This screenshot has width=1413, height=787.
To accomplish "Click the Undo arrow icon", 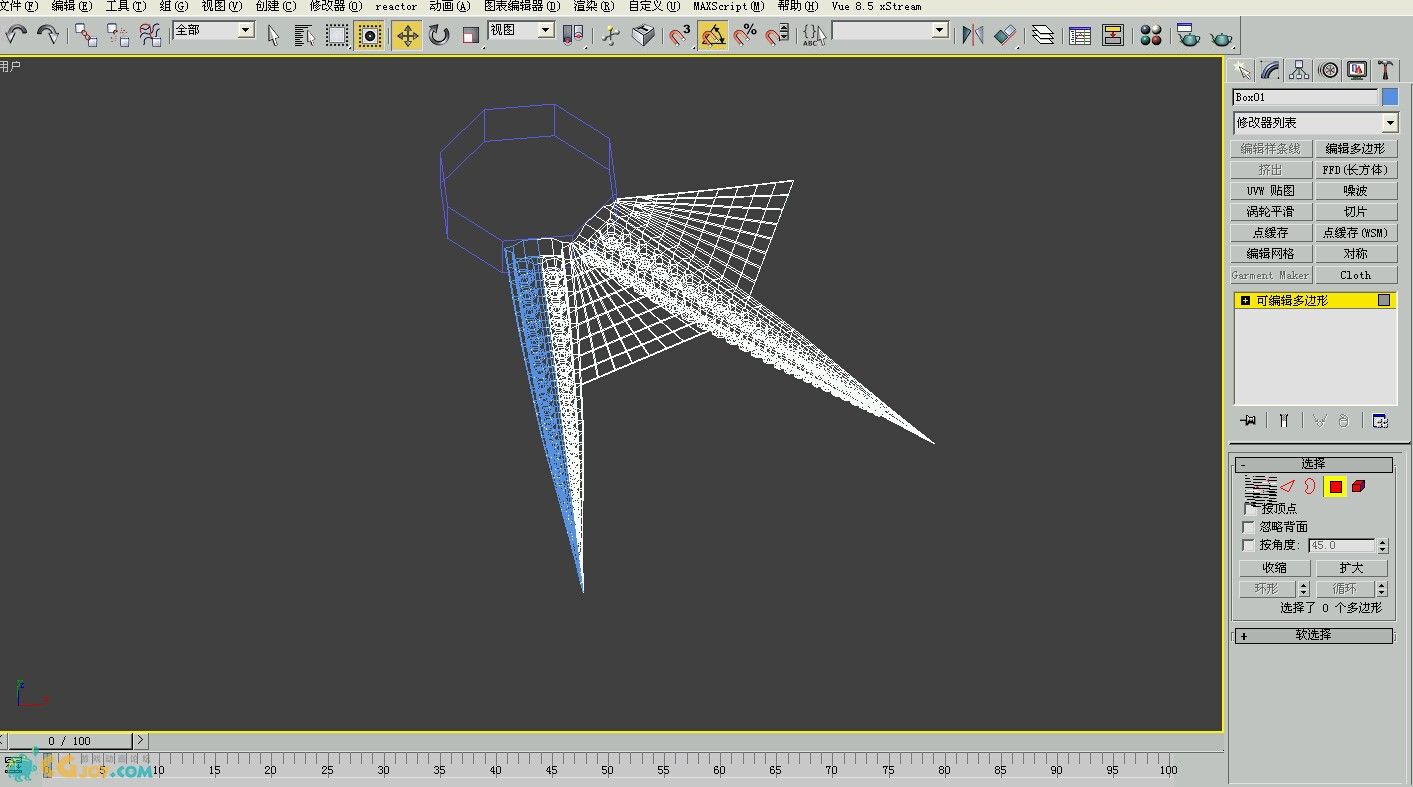I will point(17,35).
